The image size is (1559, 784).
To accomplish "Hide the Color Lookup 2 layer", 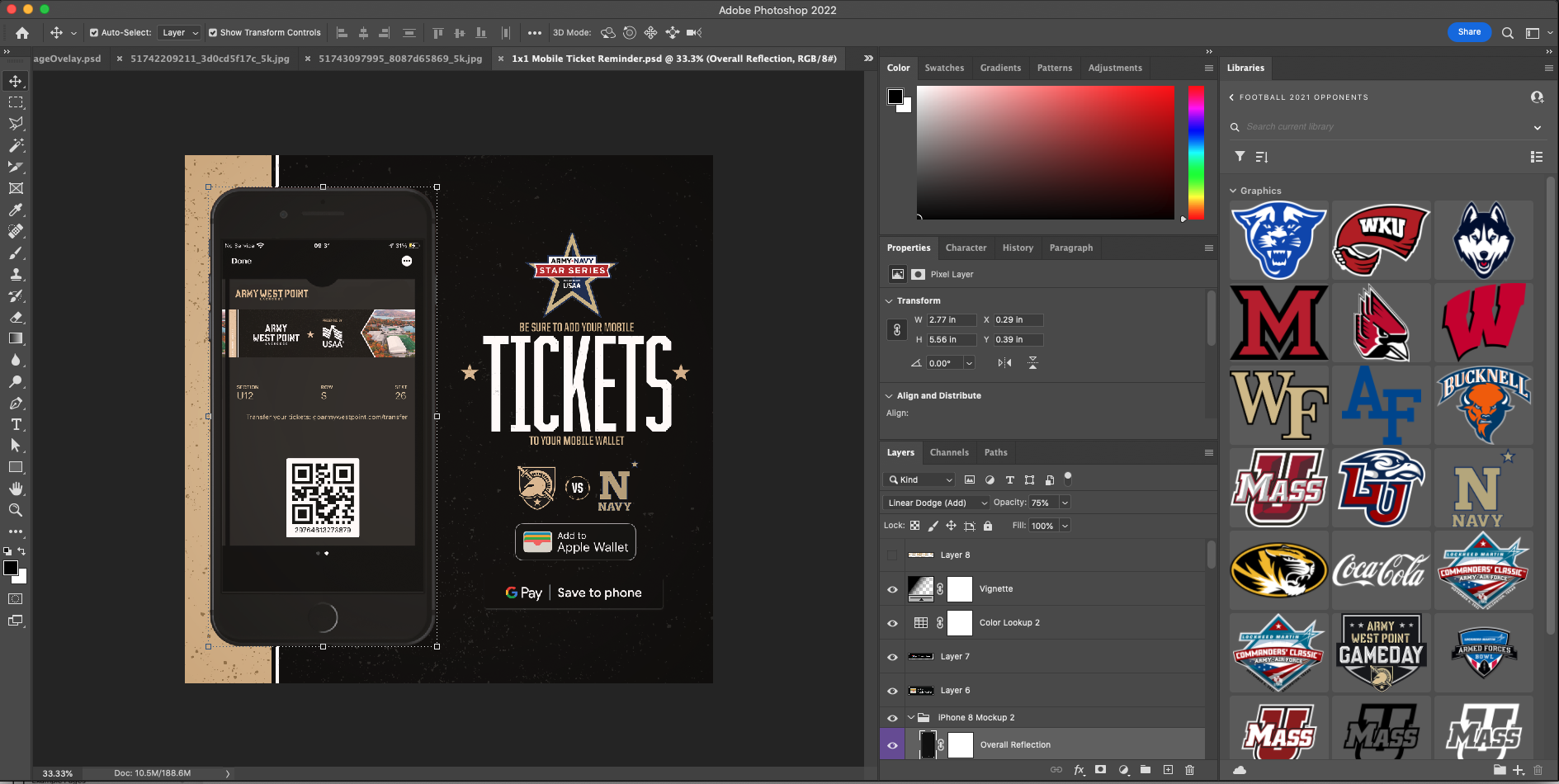I will point(892,623).
